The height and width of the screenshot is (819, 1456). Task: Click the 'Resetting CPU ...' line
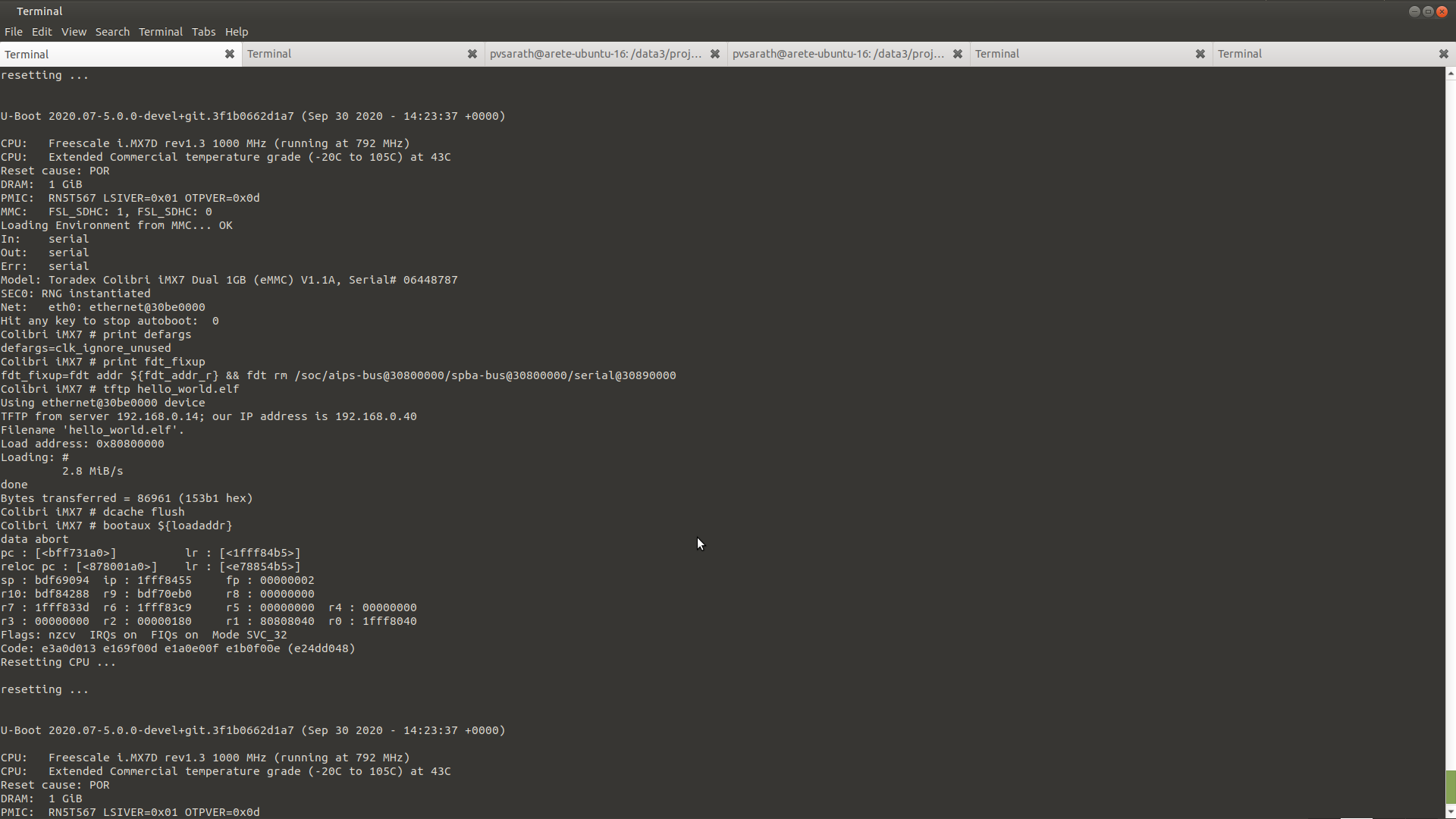[x=58, y=662]
